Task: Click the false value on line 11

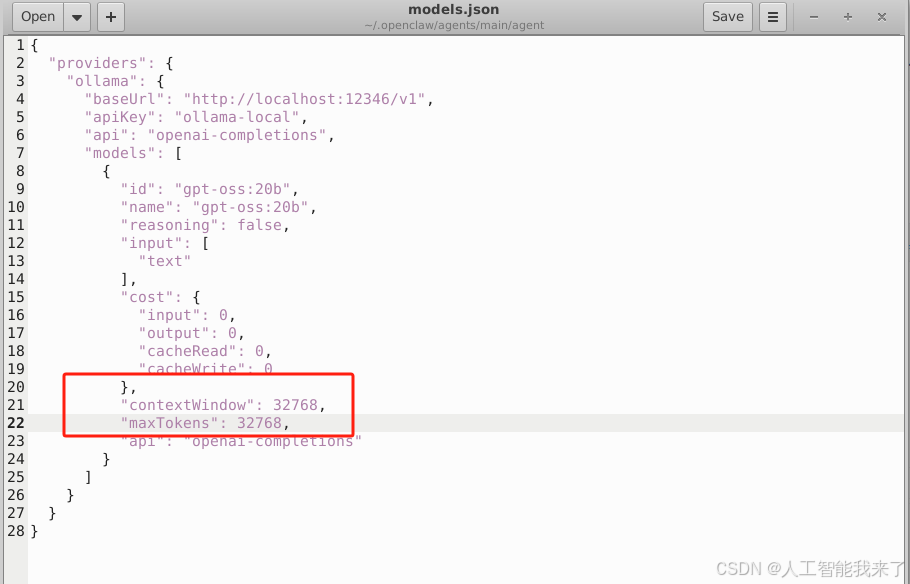Action: click(259, 225)
